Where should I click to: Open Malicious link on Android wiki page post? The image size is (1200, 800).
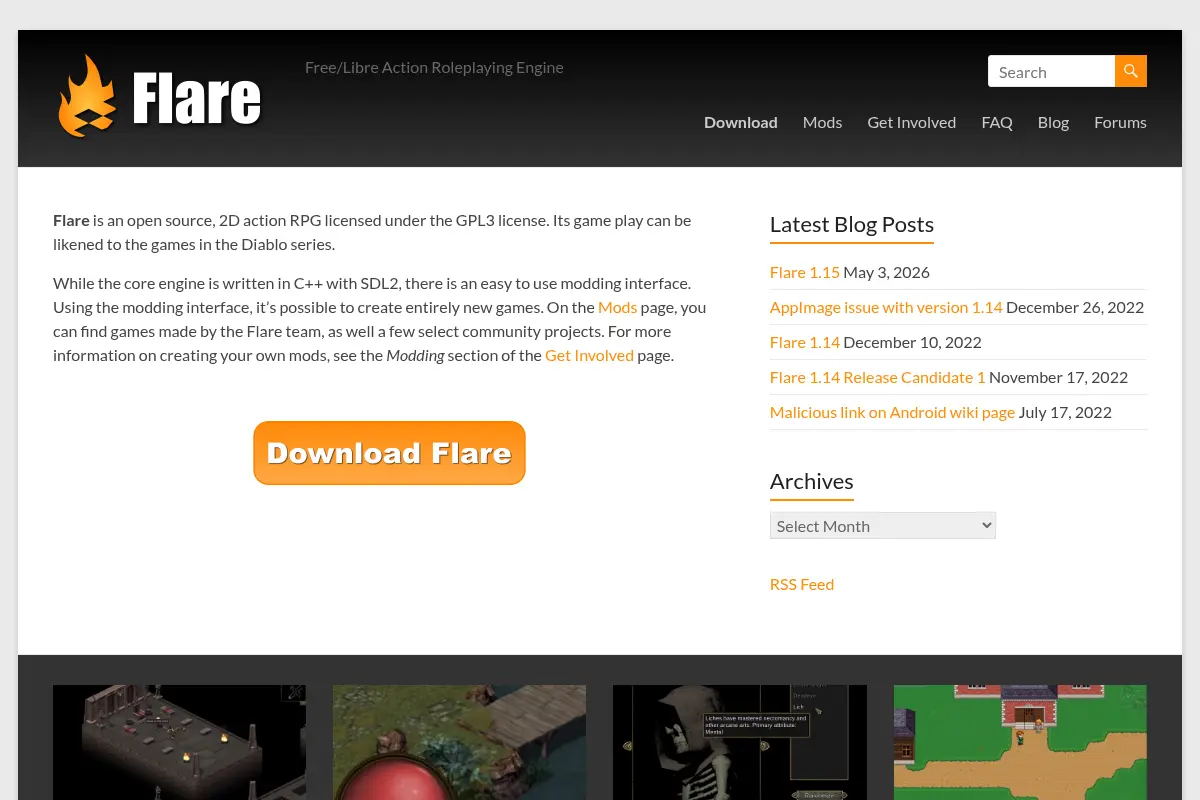click(892, 412)
